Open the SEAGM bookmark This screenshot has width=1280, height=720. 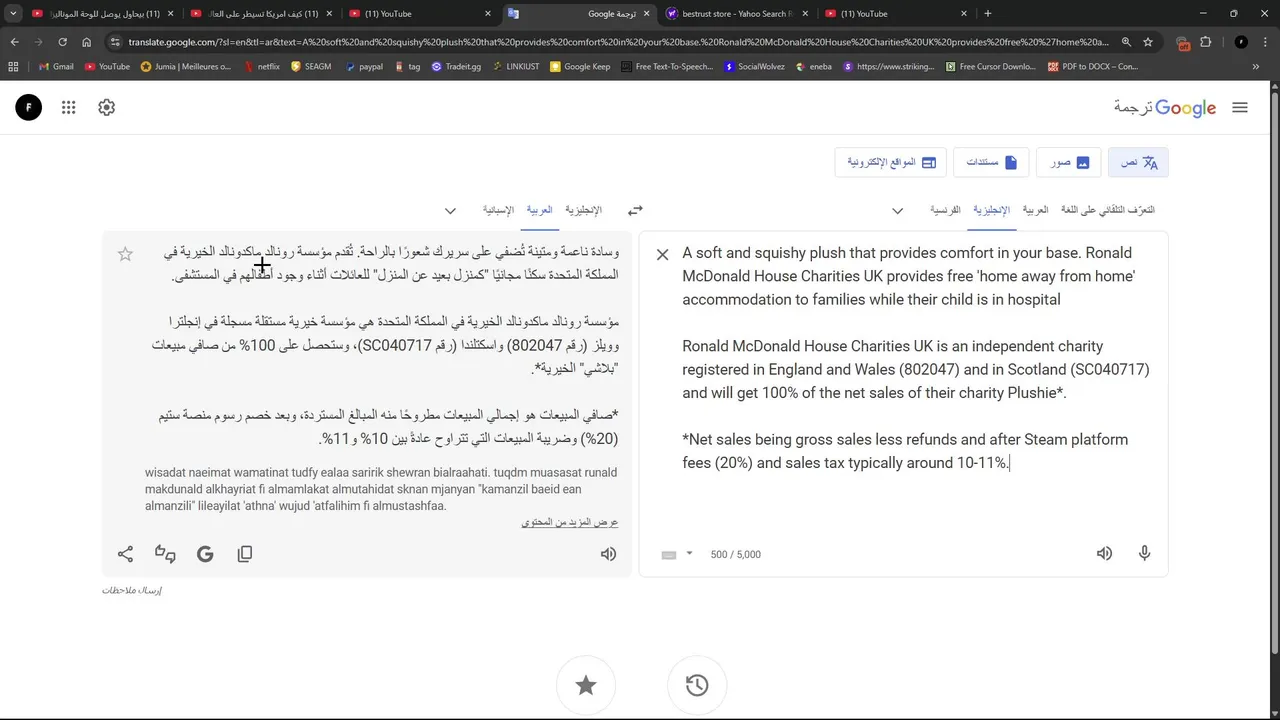pos(311,67)
